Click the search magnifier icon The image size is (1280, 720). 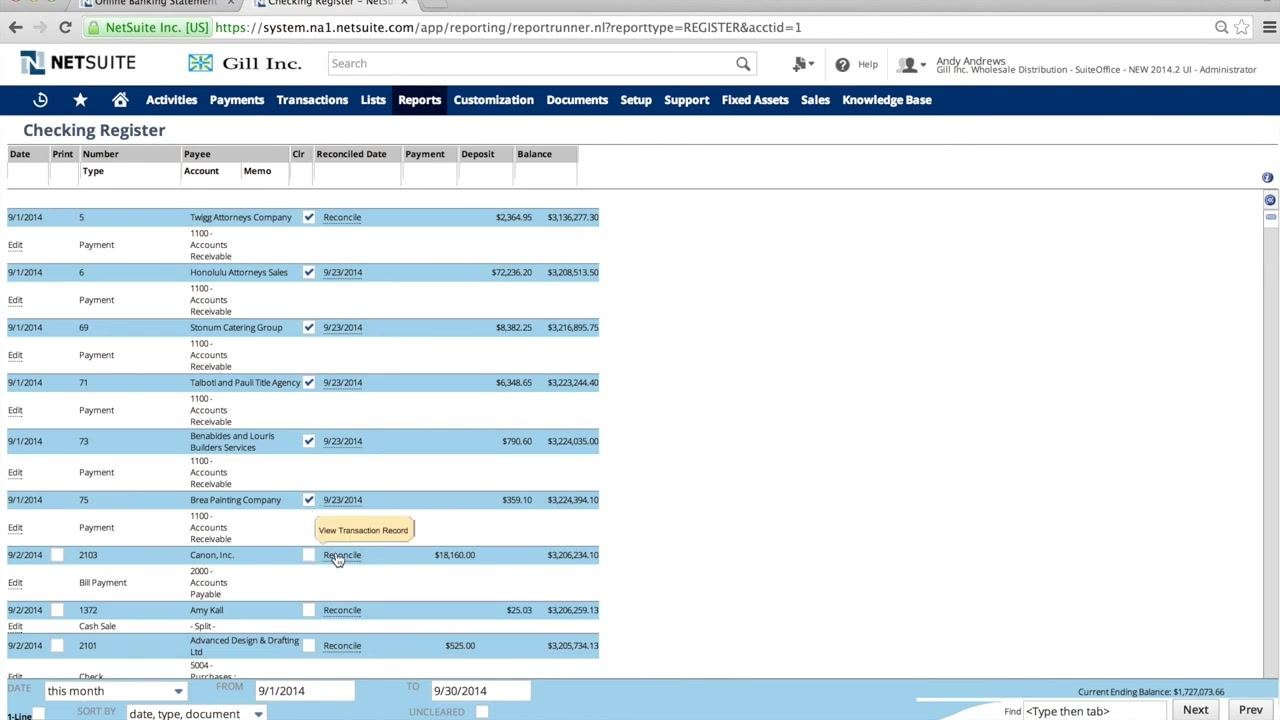click(x=743, y=64)
